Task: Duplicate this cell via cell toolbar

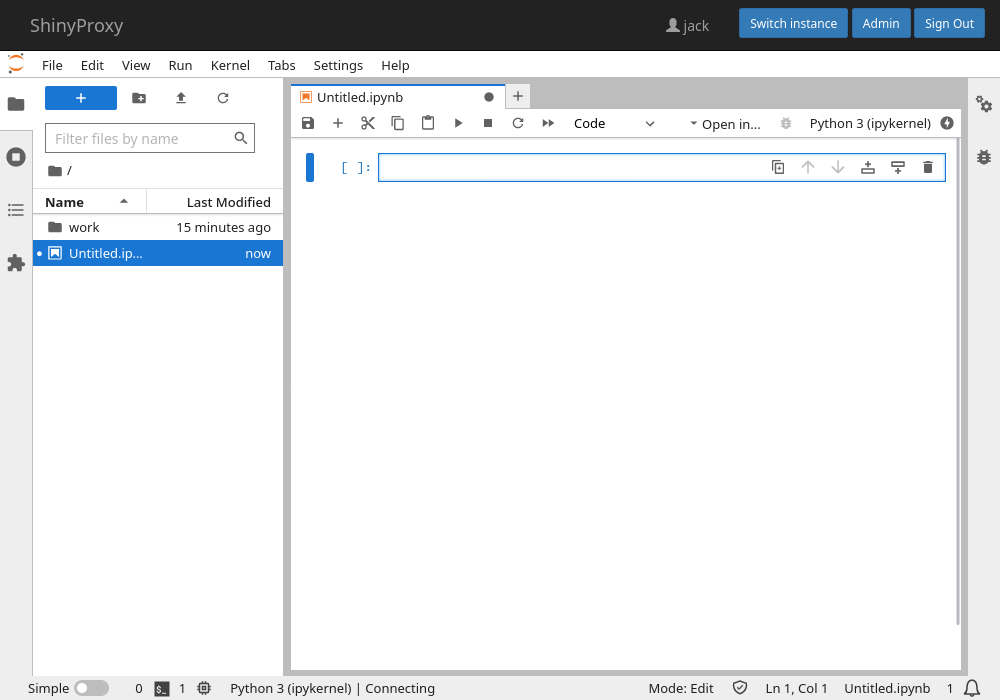Action: [x=778, y=167]
